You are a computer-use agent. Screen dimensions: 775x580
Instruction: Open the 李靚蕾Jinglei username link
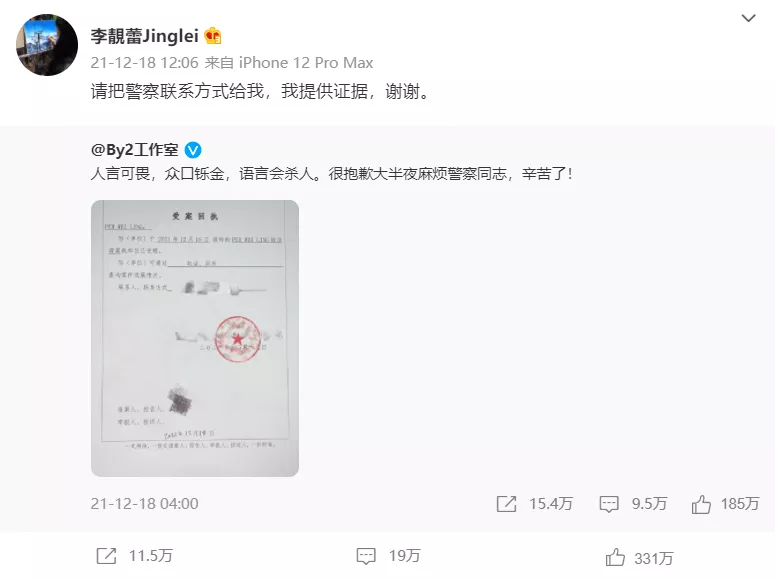click(144, 36)
